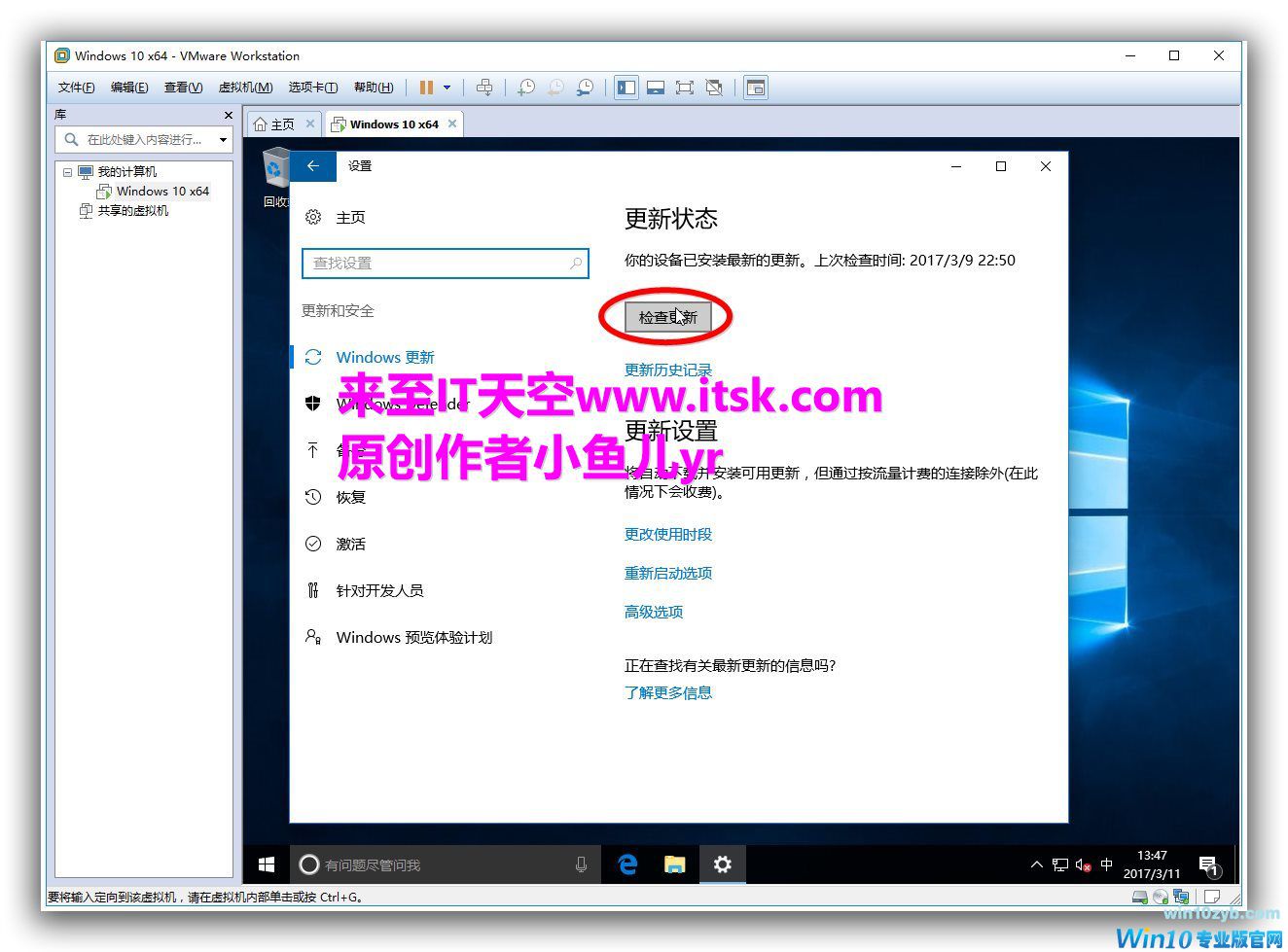1288x952 pixels.
Task: Select 激活 in the settings sidebar
Action: 350,545
